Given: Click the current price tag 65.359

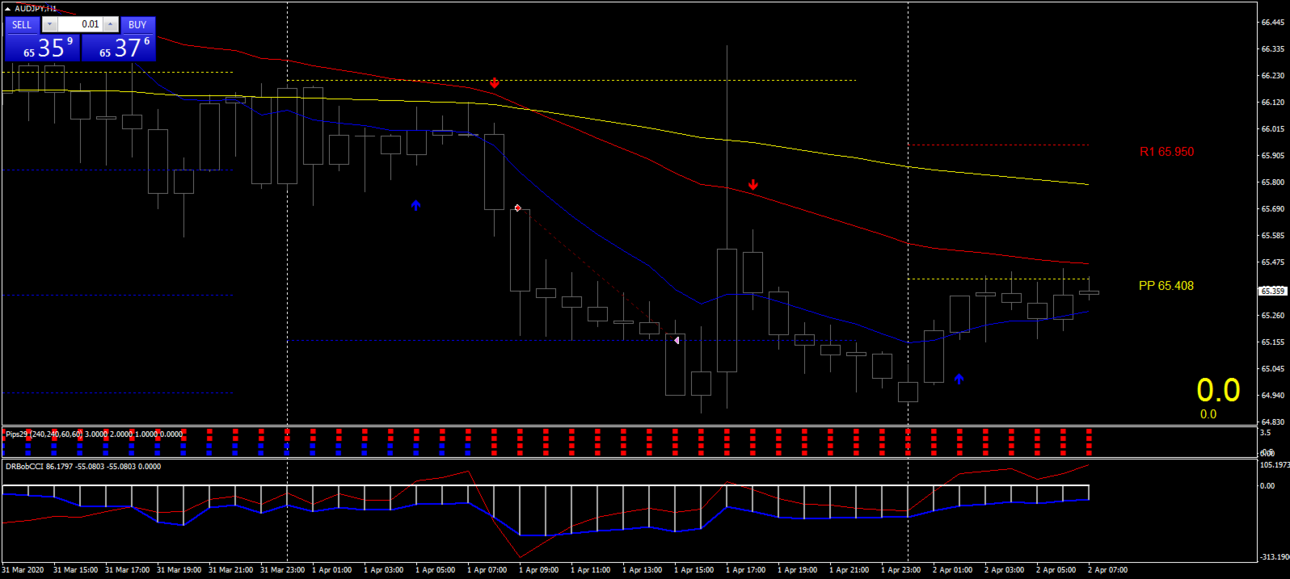Looking at the screenshot, I should click(1273, 291).
